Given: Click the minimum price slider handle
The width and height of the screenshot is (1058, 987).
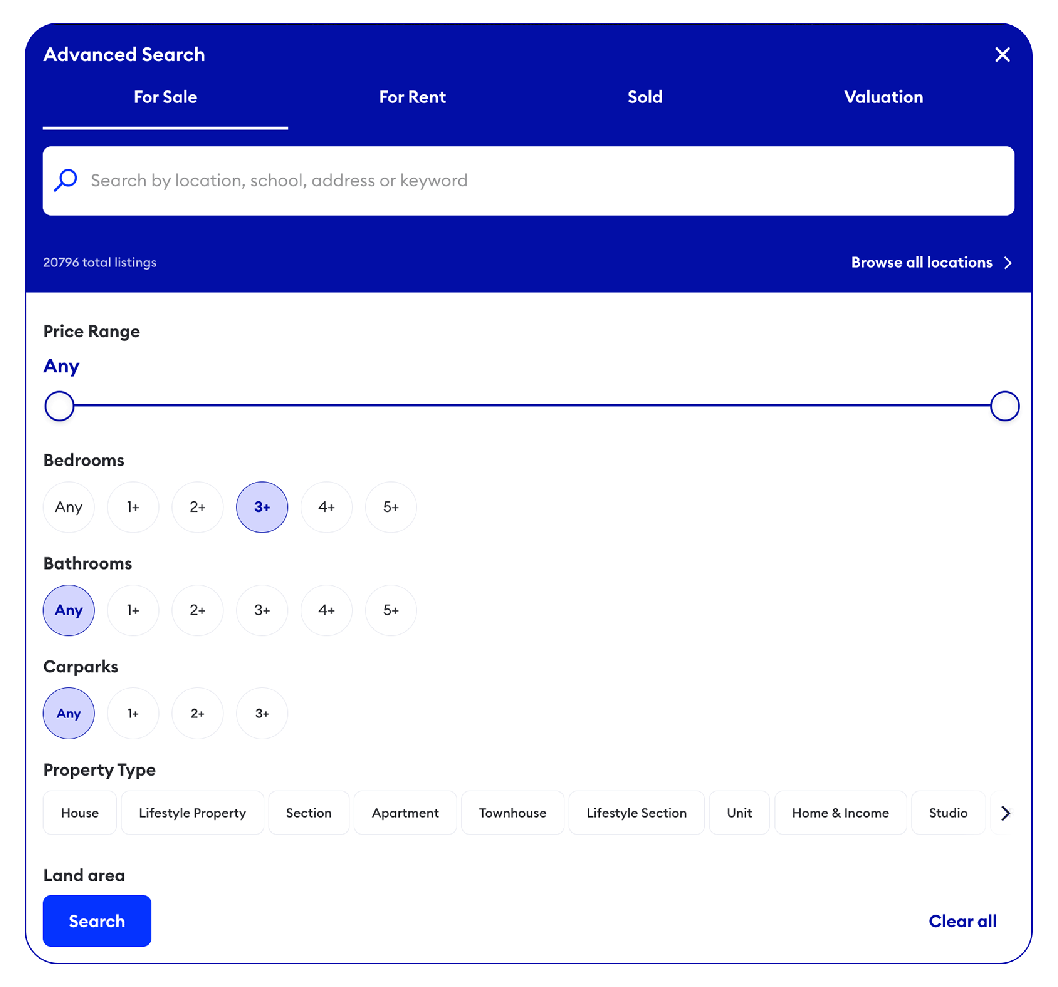Looking at the screenshot, I should click(60, 406).
